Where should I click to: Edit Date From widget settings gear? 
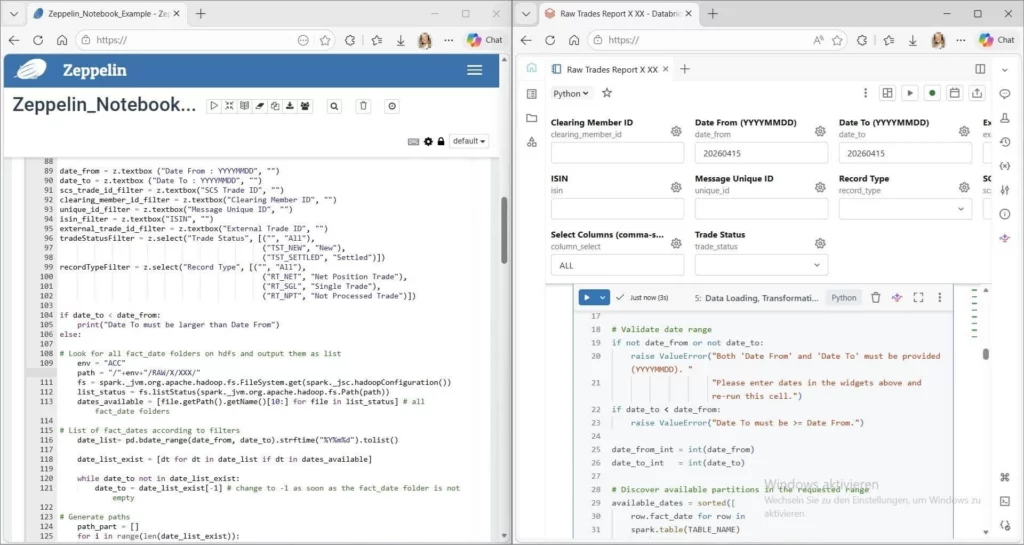tap(820, 131)
